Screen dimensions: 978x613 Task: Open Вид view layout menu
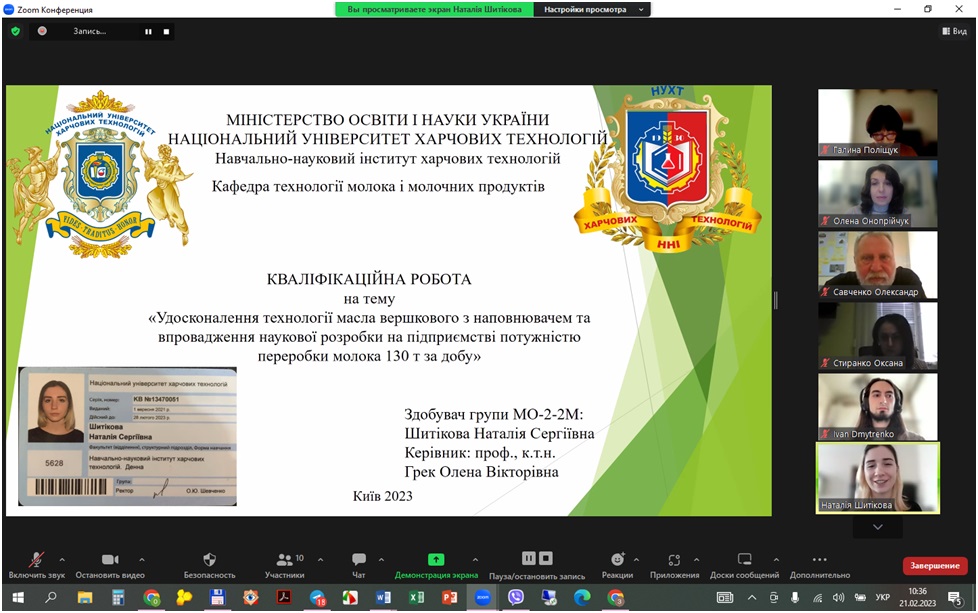955,31
